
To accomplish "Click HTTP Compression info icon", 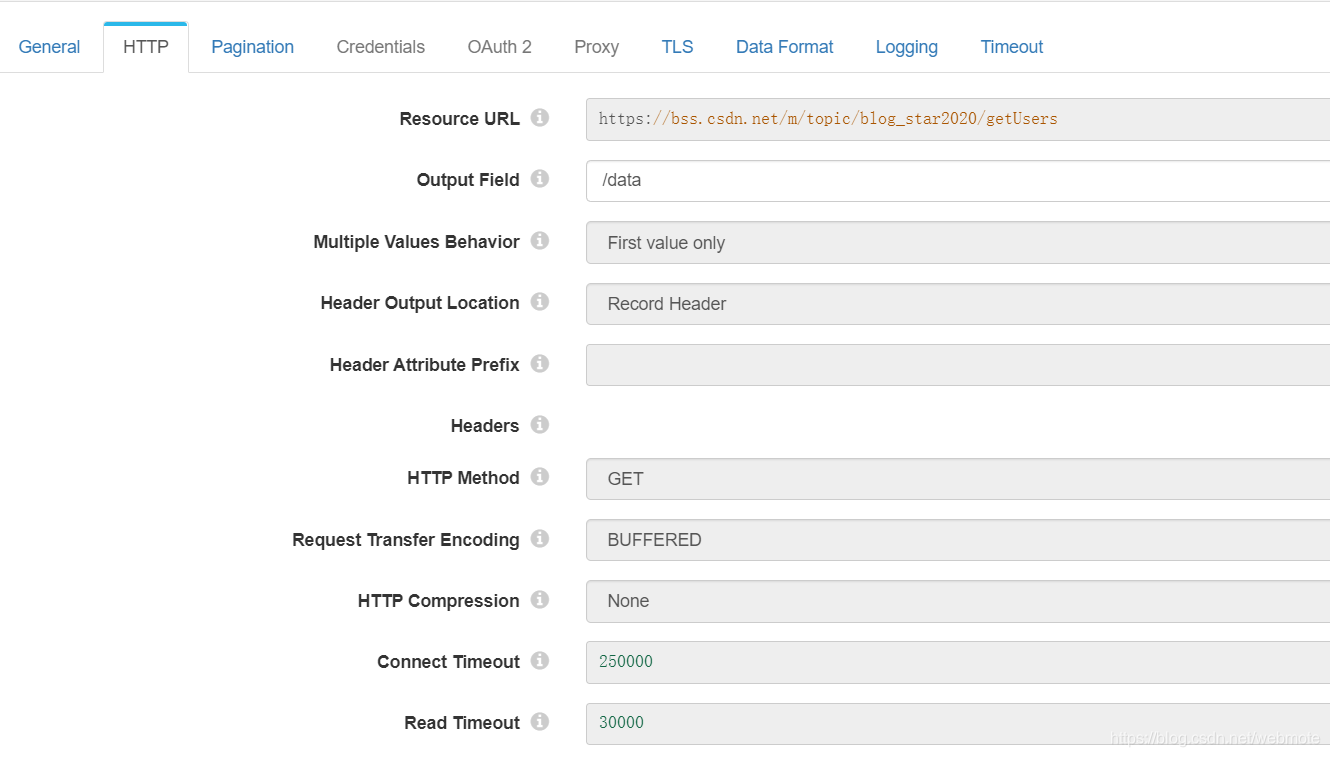I will pyautogui.click(x=540, y=600).
